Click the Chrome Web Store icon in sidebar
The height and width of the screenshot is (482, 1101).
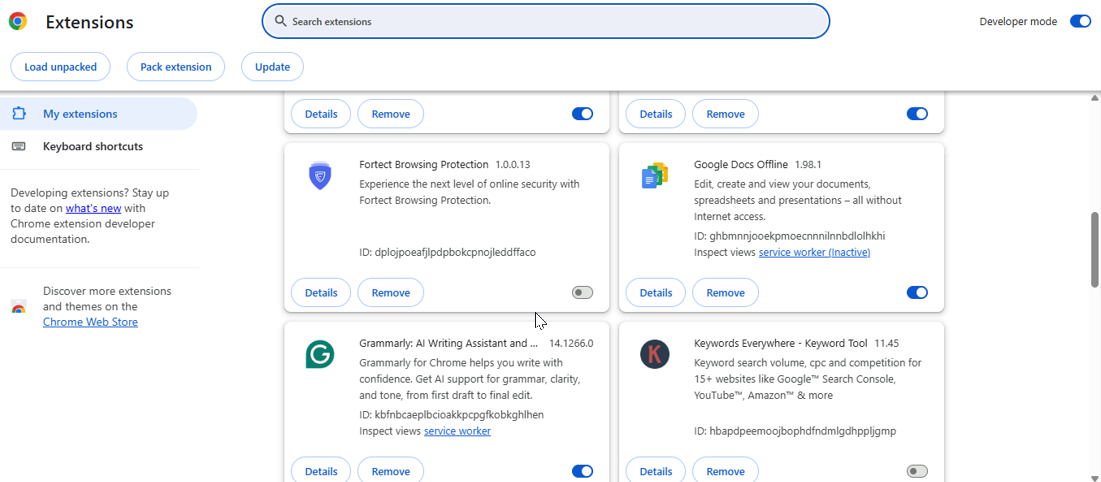click(x=18, y=307)
